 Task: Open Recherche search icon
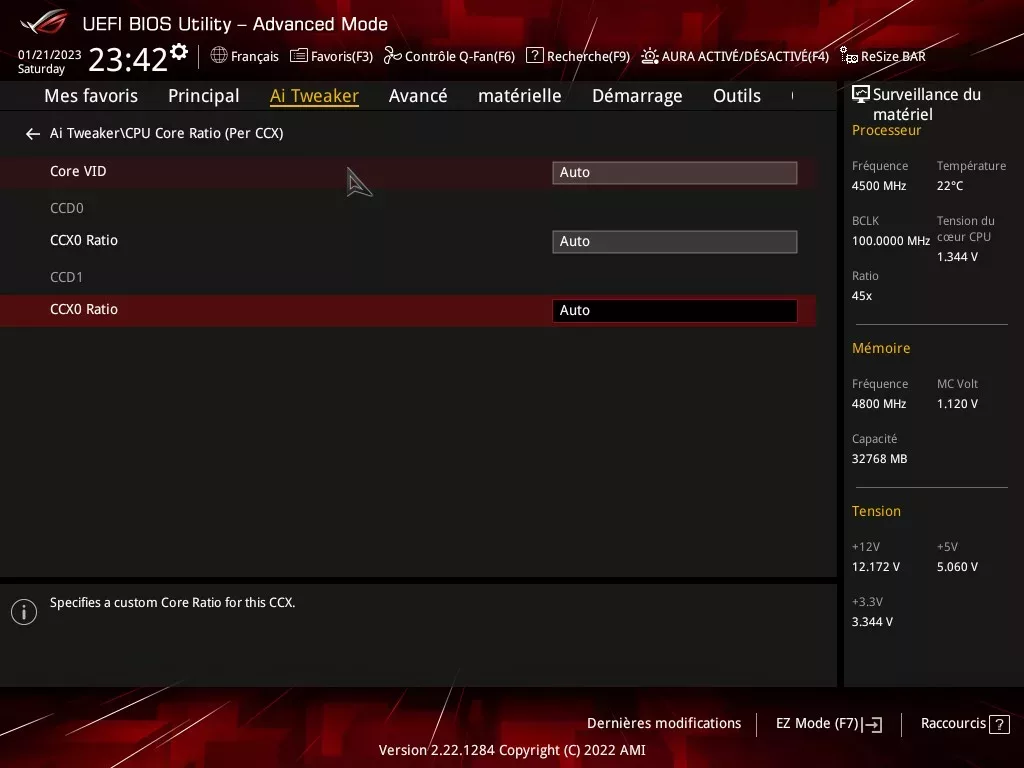pos(534,56)
